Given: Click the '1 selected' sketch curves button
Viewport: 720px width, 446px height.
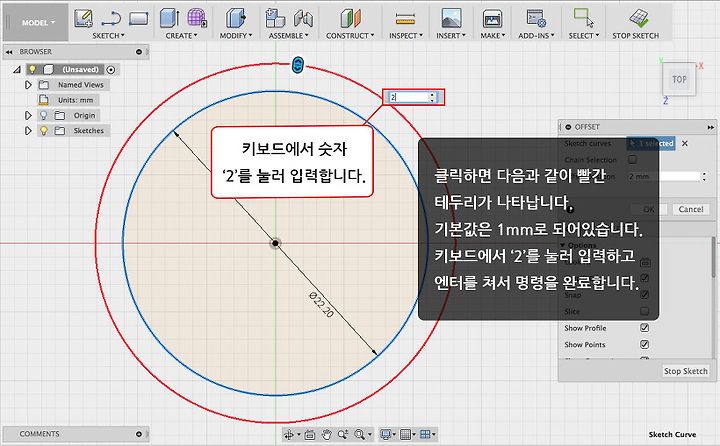Looking at the screenshot, I should 651,143.
